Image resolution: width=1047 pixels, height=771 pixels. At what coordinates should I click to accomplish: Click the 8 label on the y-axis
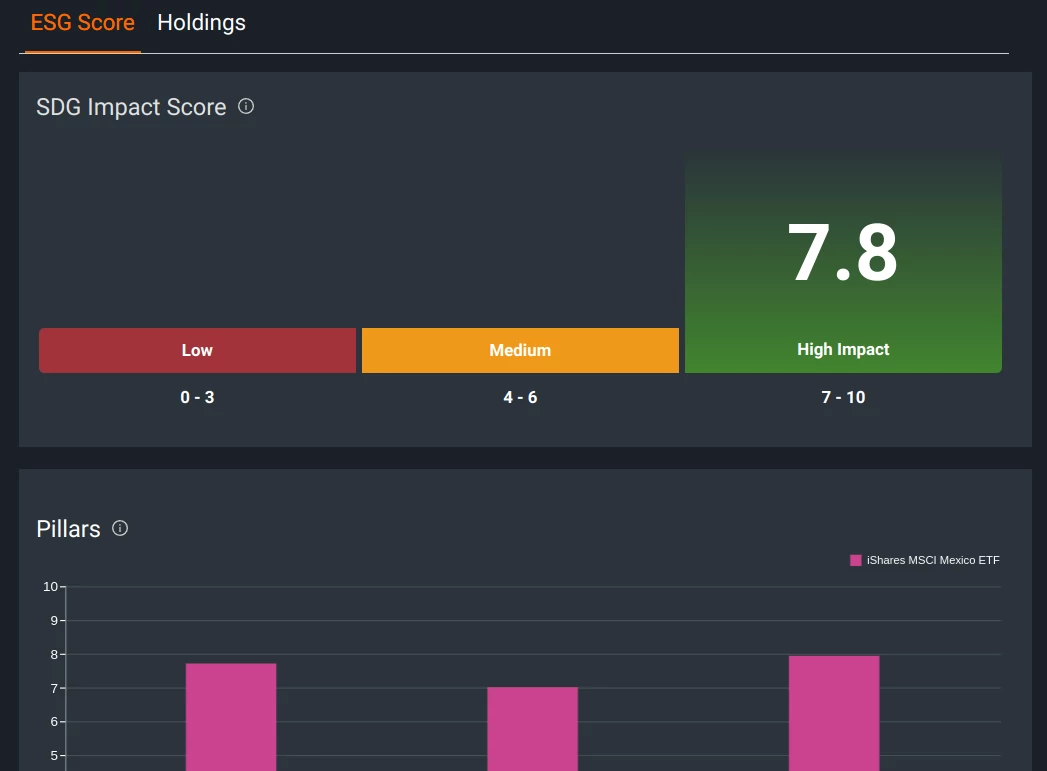click(53, 654)
